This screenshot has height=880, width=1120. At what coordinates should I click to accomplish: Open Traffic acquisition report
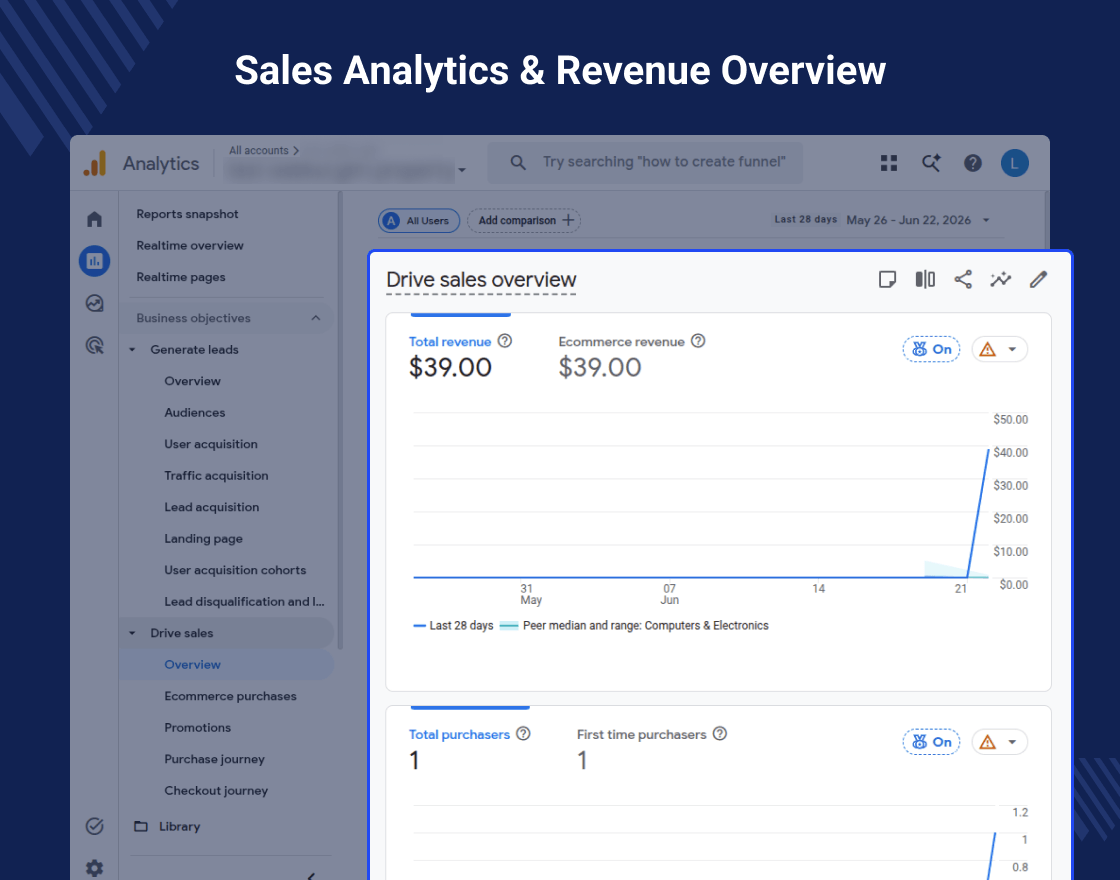pos(216,476)
